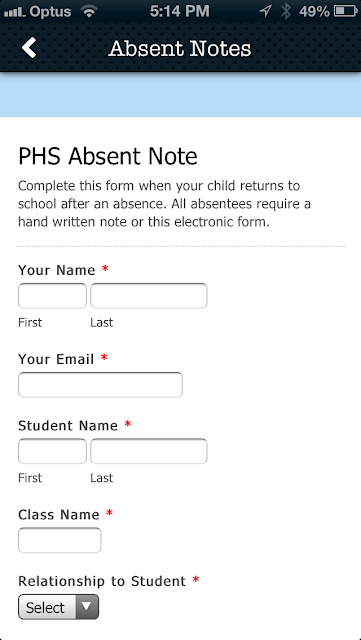Tap the battery icon in status bar
The width and height of the screenshot is (361, 640).
346,11
